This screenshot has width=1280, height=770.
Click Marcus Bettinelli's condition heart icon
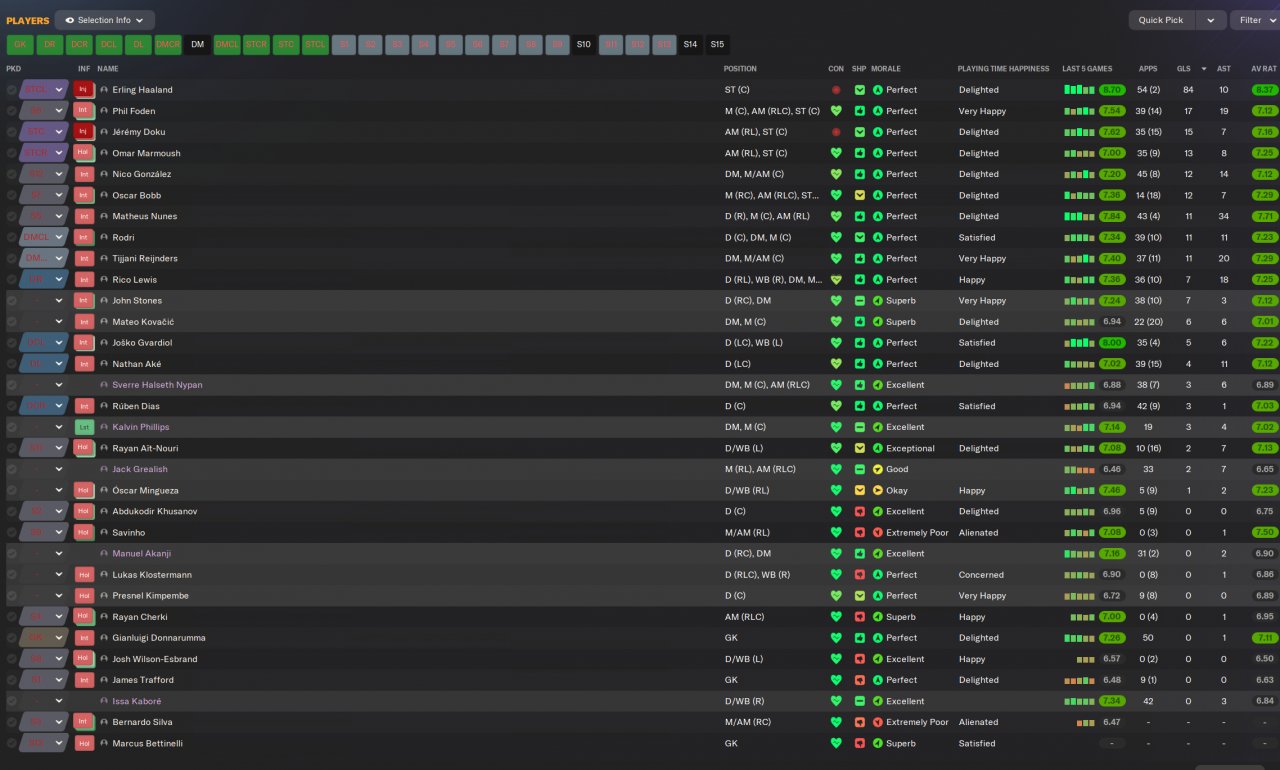[x=836, y=743]
